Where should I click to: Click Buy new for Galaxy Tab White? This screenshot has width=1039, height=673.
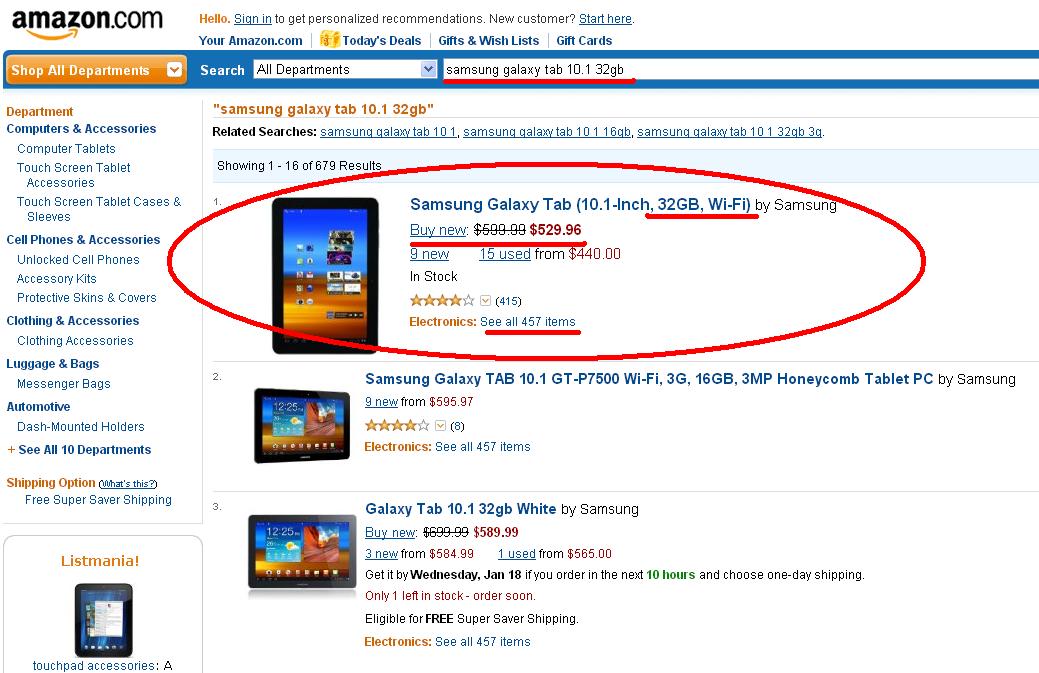[390, 532]
